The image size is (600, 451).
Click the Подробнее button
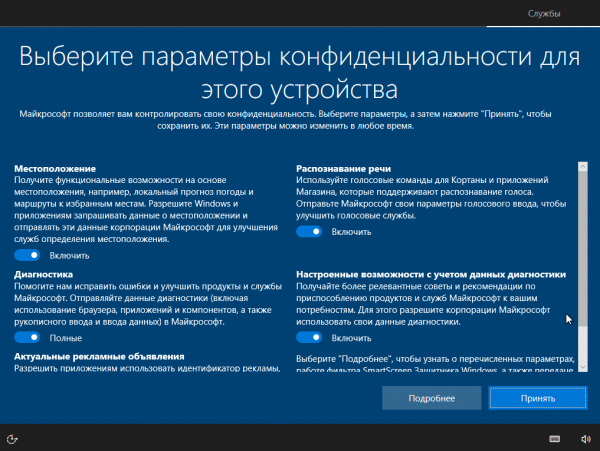click(432, 398)
